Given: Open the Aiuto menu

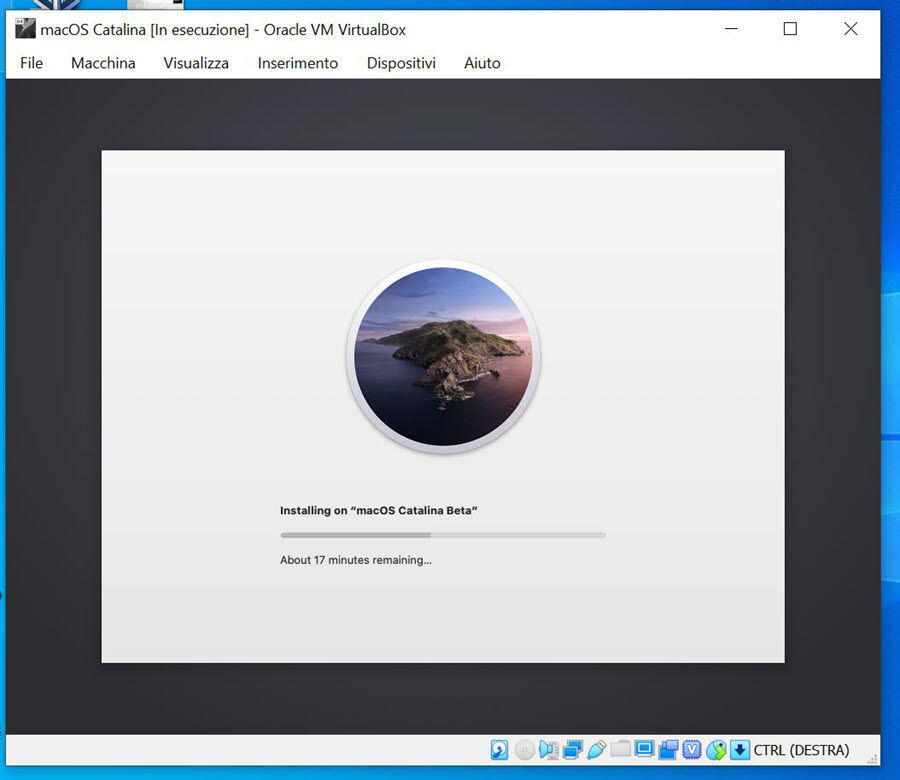Looking at the screenshot, I should pyautogui.click(x=482, y=63).
